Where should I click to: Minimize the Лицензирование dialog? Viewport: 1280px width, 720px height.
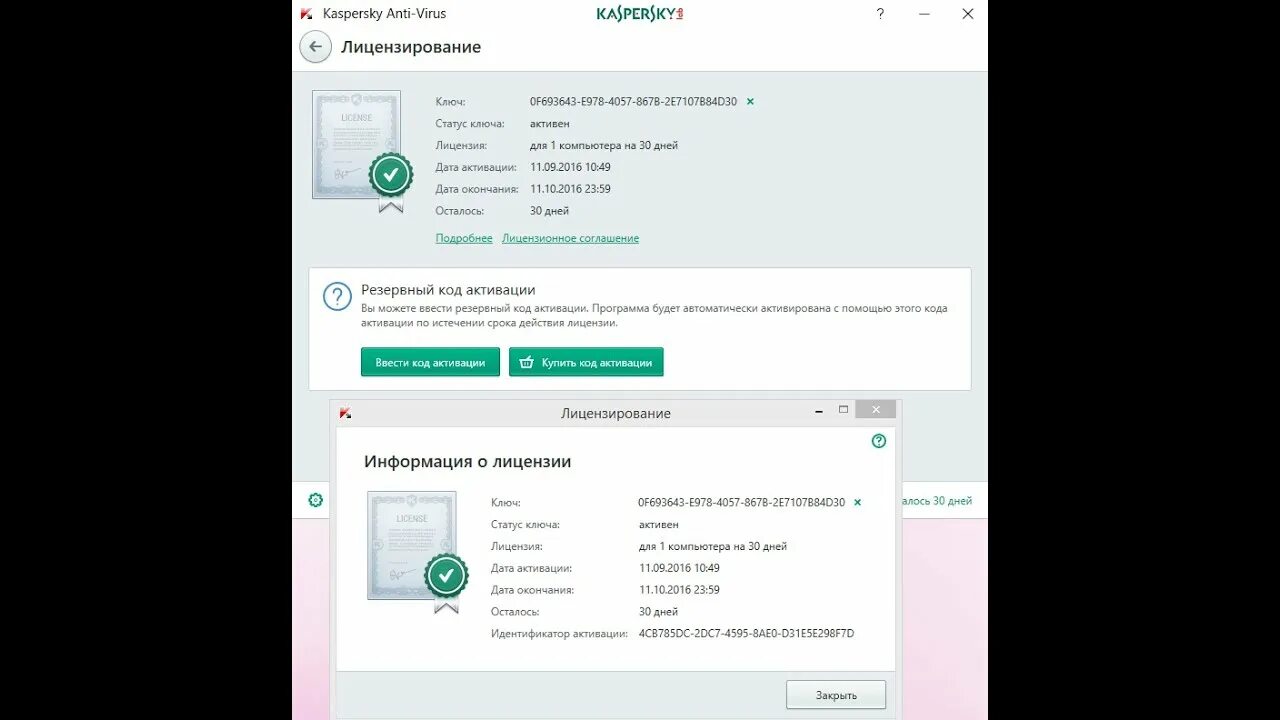819,410
